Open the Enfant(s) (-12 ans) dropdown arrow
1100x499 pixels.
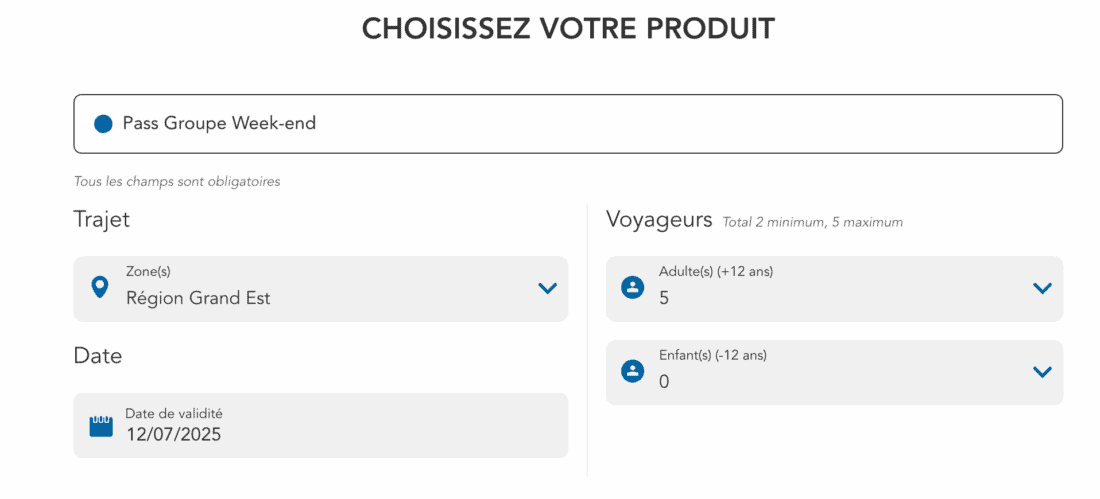pos(1042,371)
